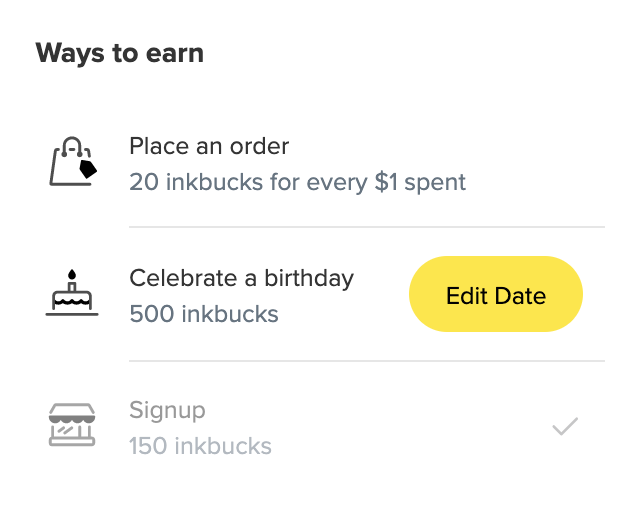Click "20 inkbucks for every $1 spent" text

coord(297,182)
